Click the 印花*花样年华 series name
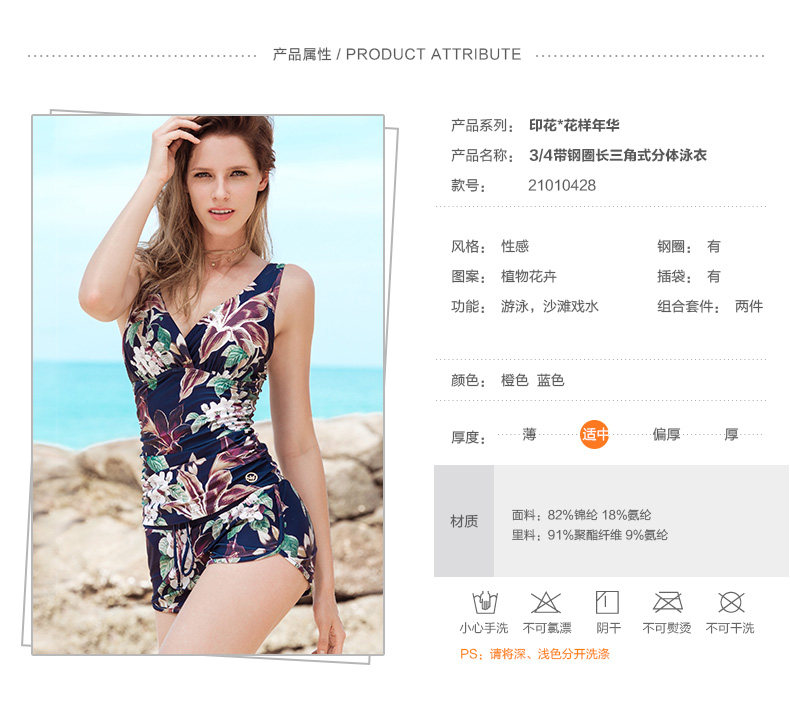Screen dimensions: 790x714 click(x=574, y=125)
